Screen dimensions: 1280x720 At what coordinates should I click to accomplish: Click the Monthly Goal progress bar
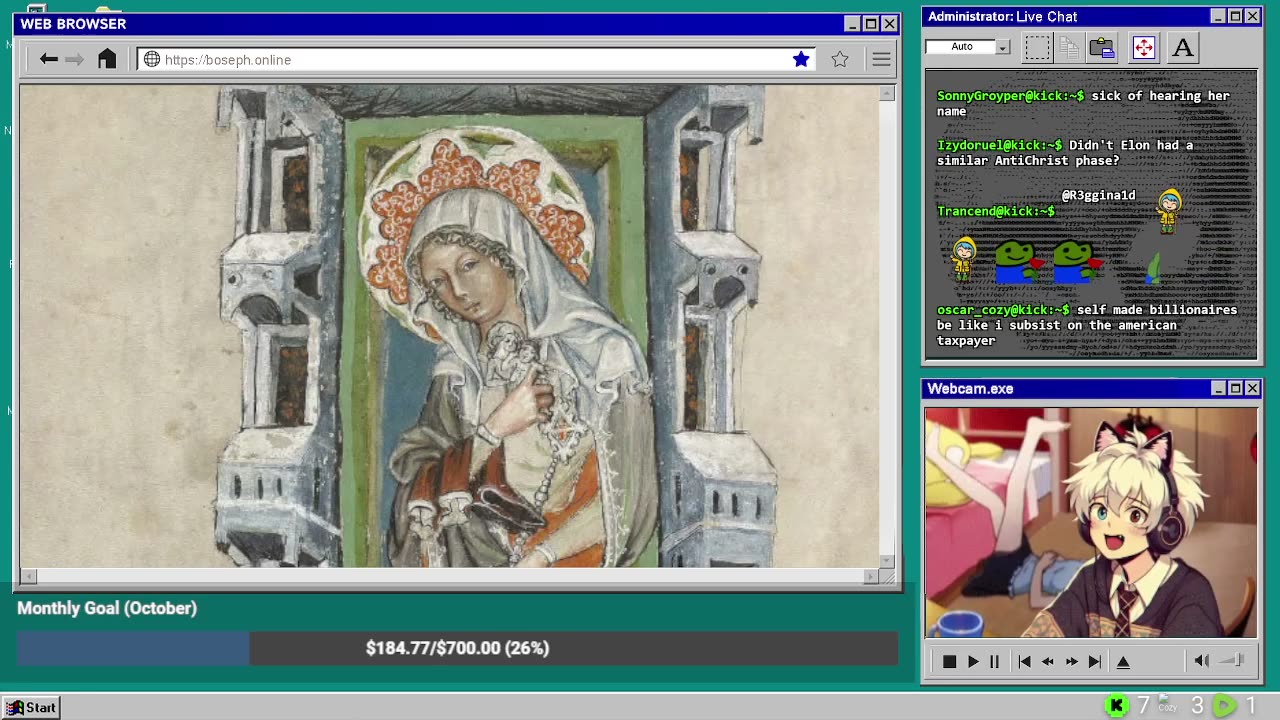pos(457,648)
